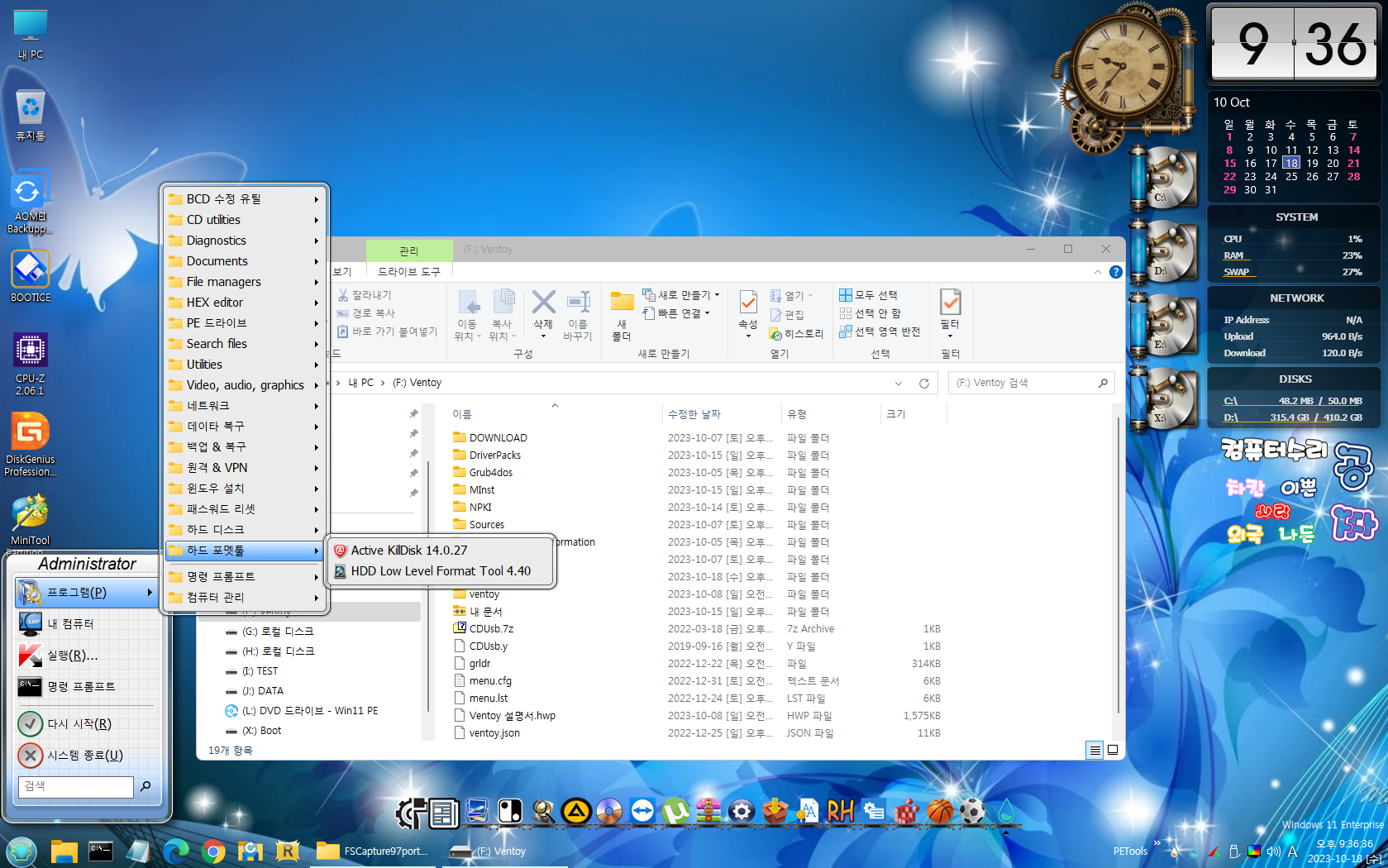Open 프로그램(P) start menu item
Screen dimensions: 1388x868
click(85, 593)
